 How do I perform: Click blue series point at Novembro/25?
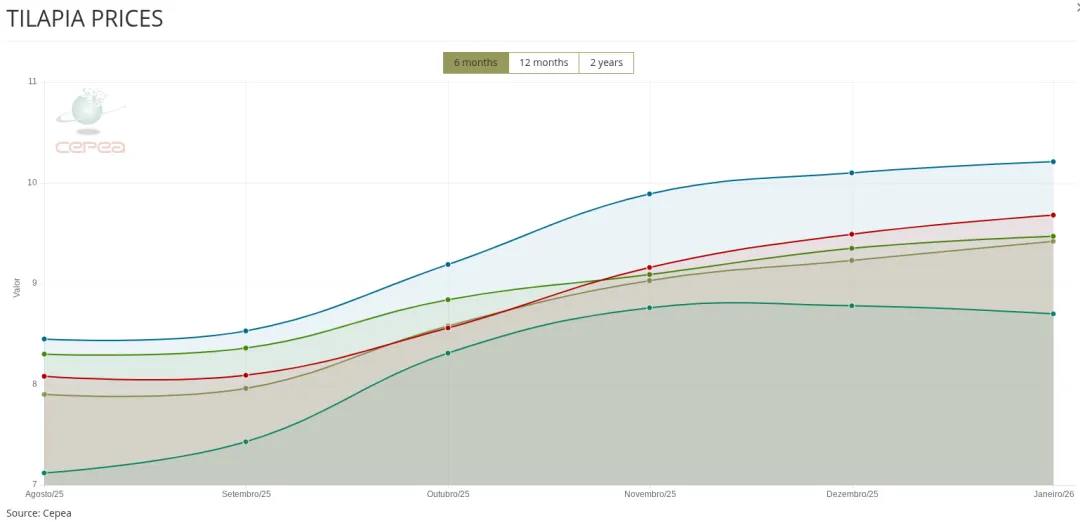(650, 194)
